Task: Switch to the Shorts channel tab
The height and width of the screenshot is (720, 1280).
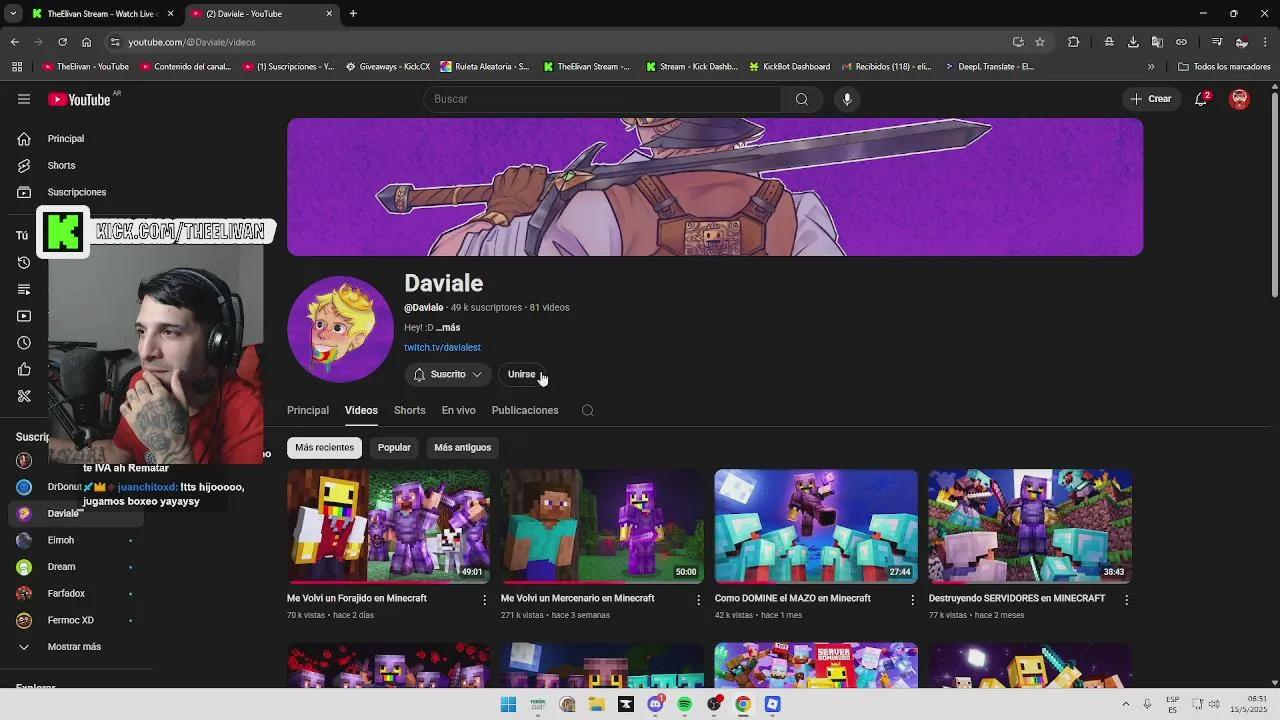Action: [x=409, y=410]
